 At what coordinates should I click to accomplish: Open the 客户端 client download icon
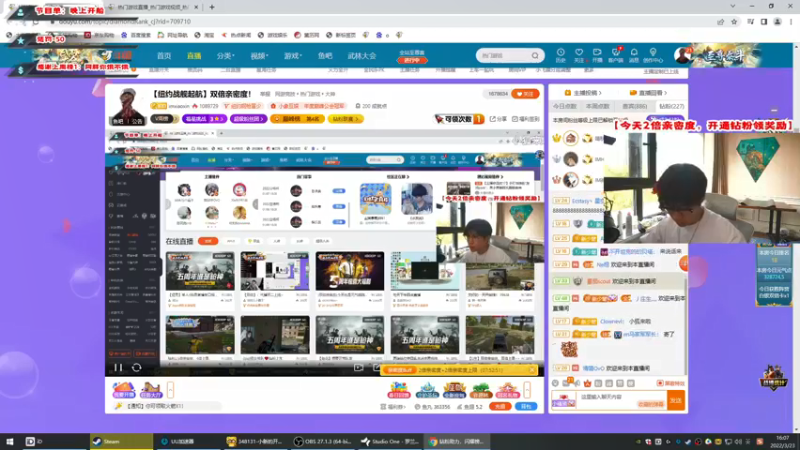[615, 55]
